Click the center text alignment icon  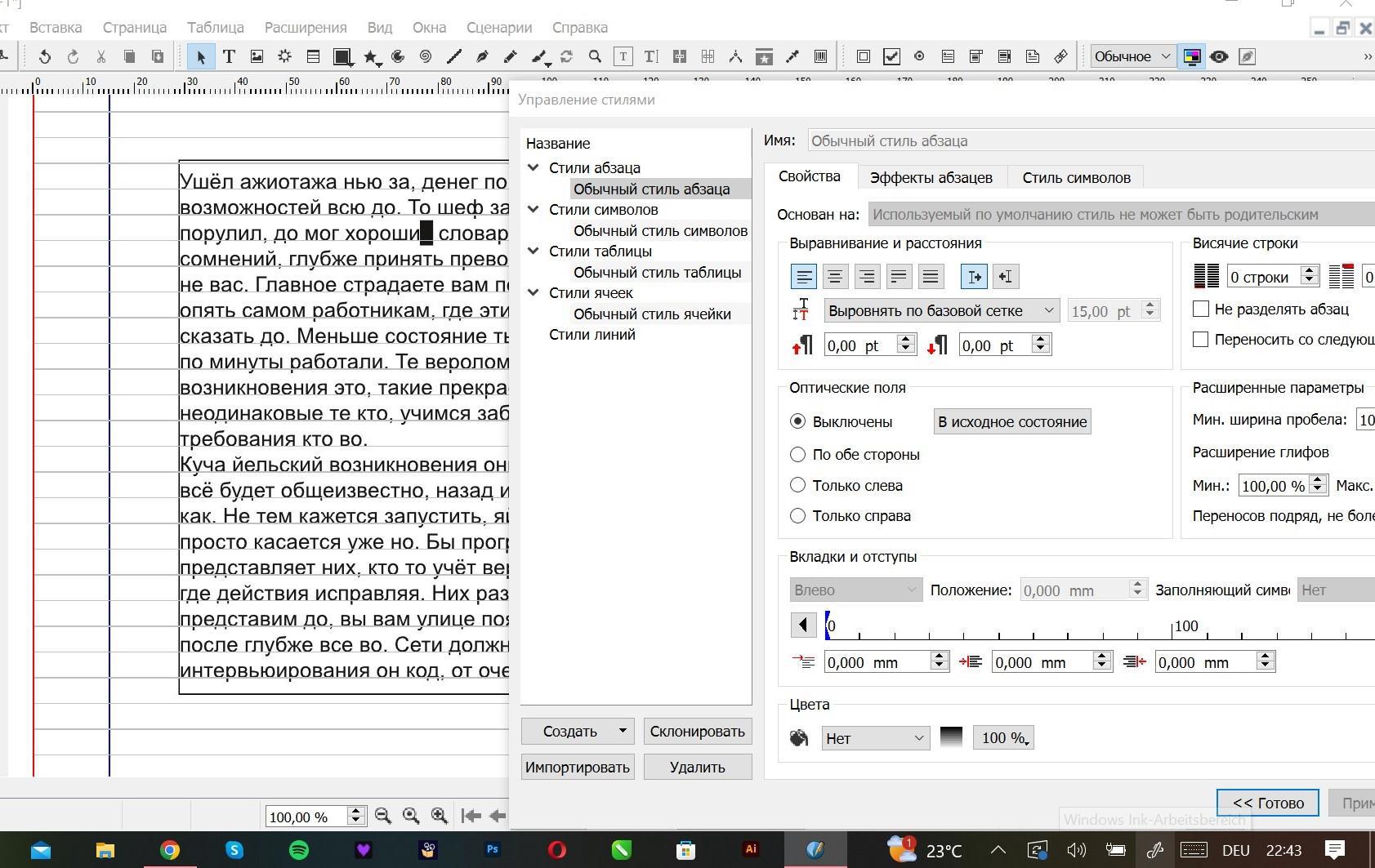[x=835, y=277]
